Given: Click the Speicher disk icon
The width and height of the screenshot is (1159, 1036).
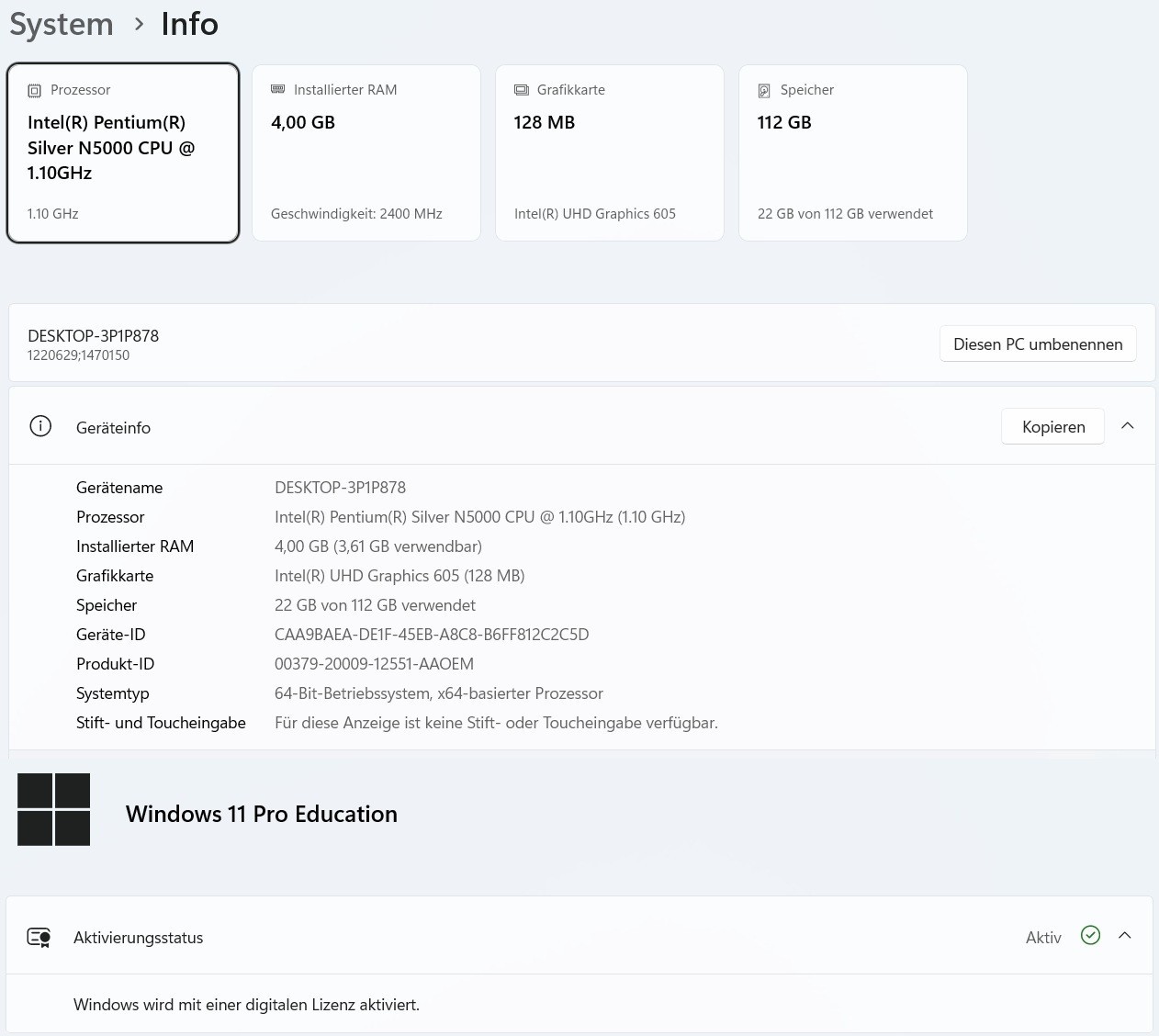Looking at the screenshot, I should [764, 90].
